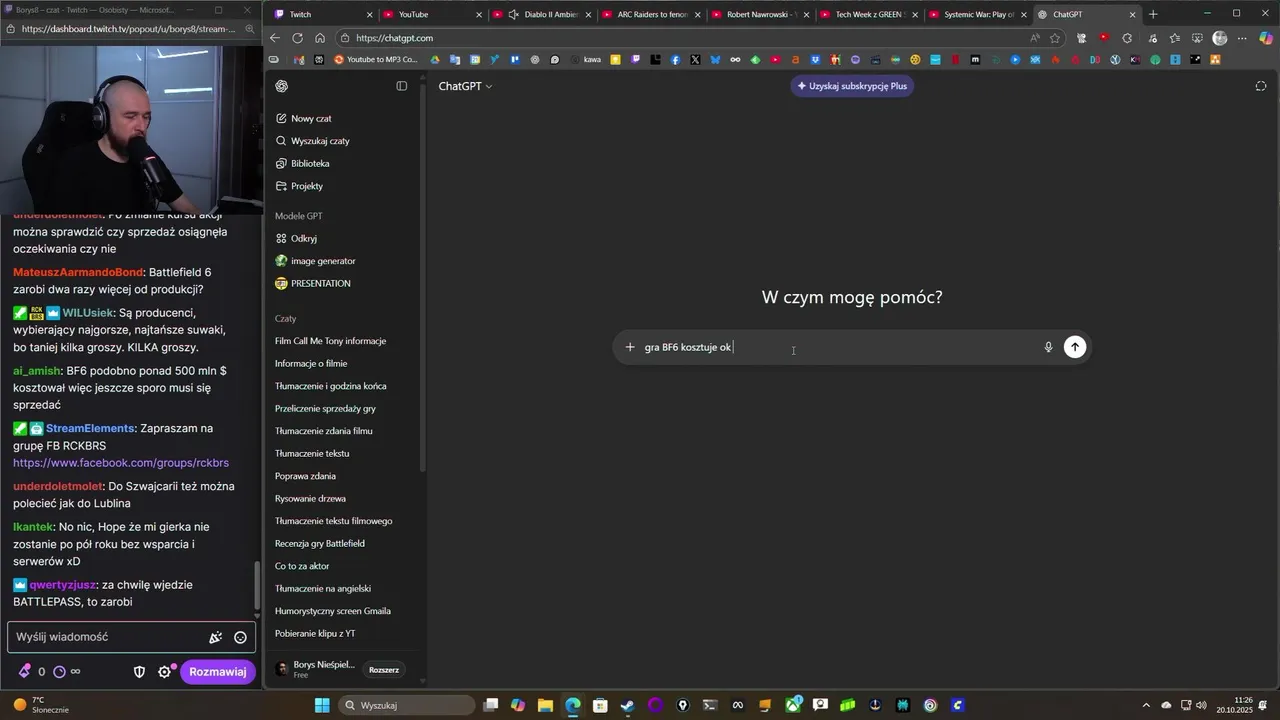Collapse the ChatGPT sidebar panel
Screen dimensions: 1280x720
(402, 86)
